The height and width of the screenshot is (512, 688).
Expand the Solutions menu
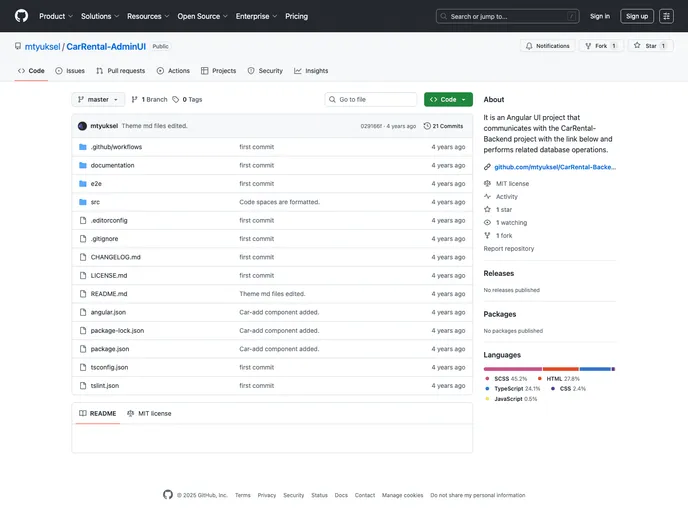click(x=100, y=16)
